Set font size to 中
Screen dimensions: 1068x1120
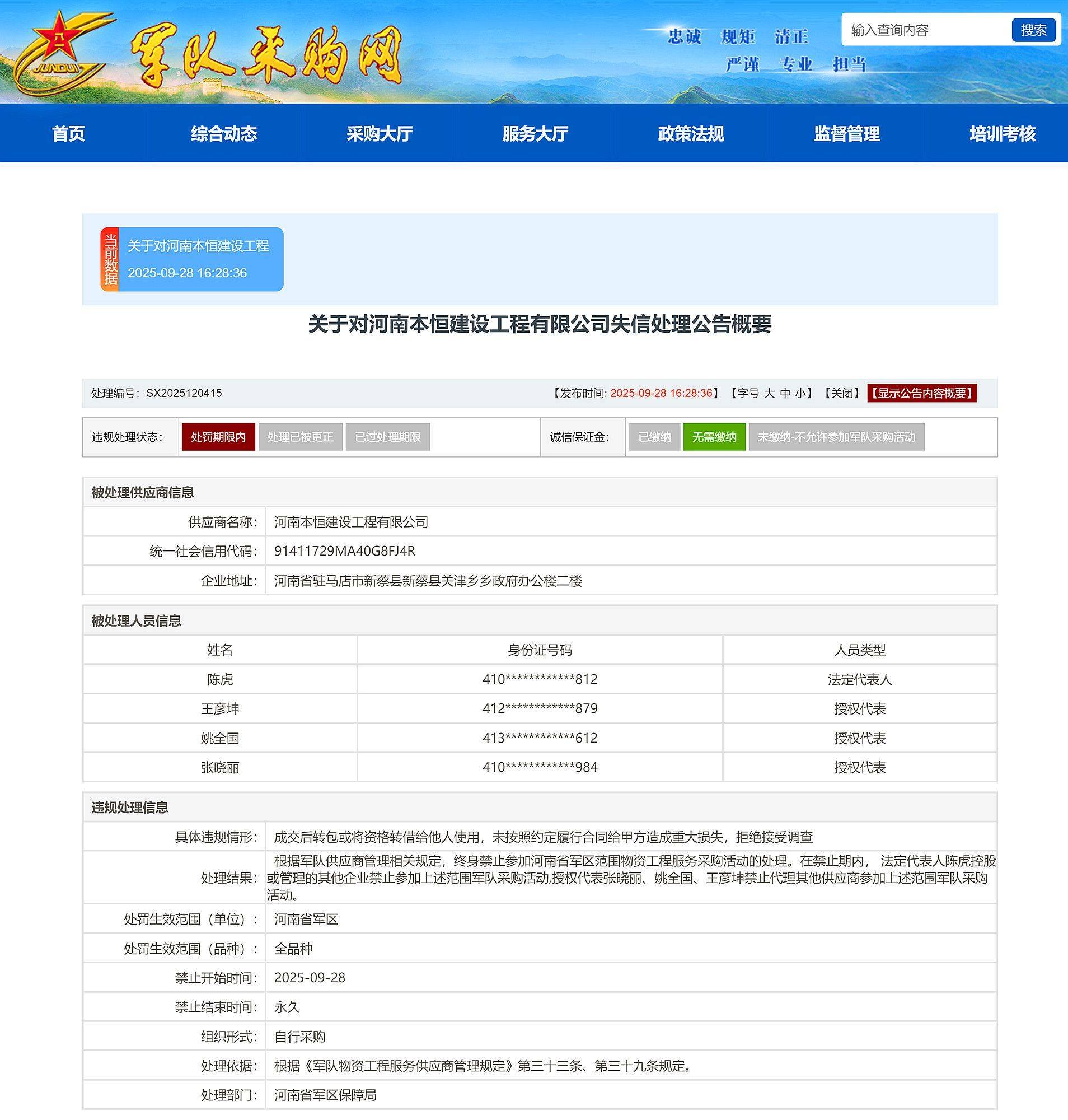785,393
